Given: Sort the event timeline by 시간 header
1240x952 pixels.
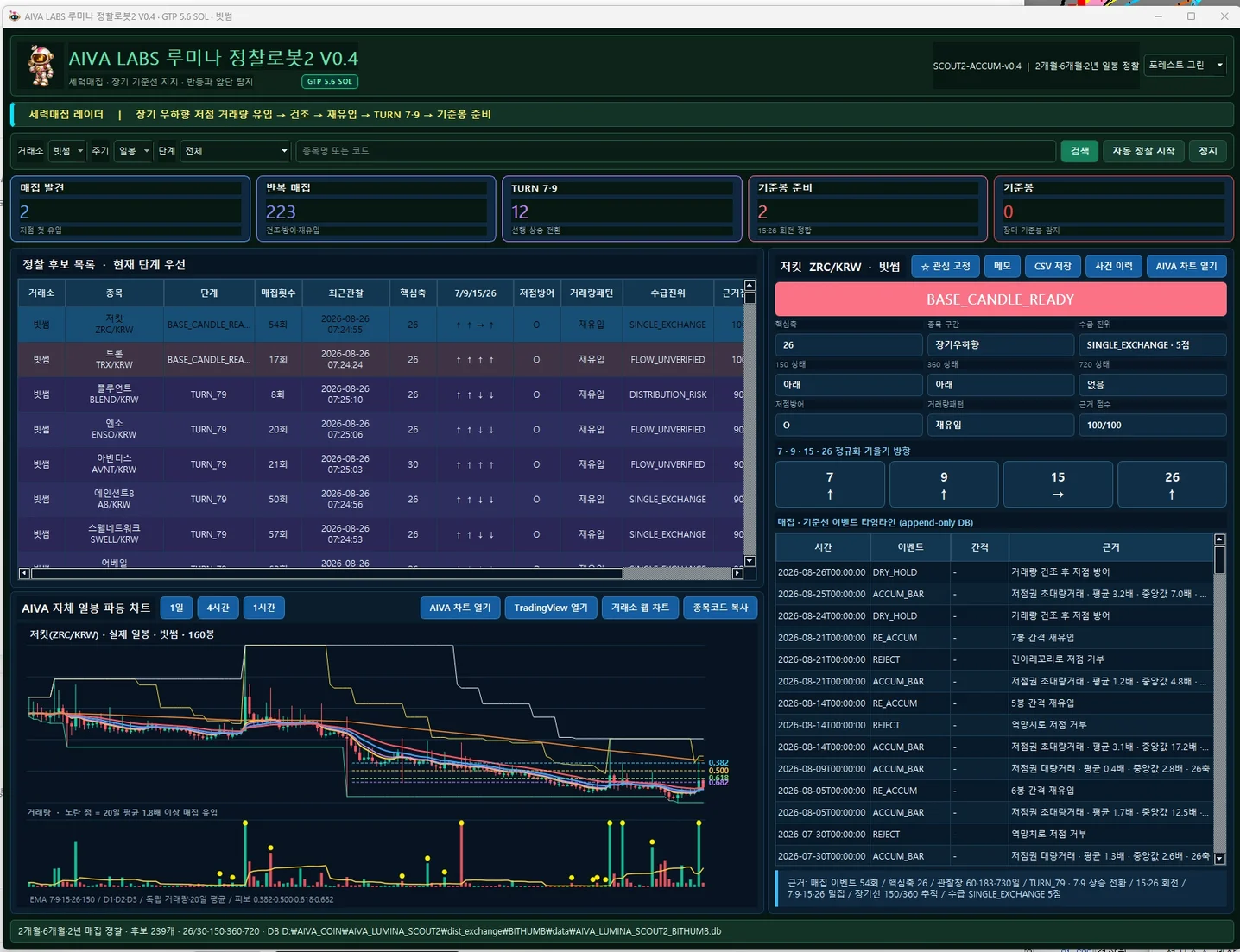Looking at the screenshot, I should click(823, 547).
